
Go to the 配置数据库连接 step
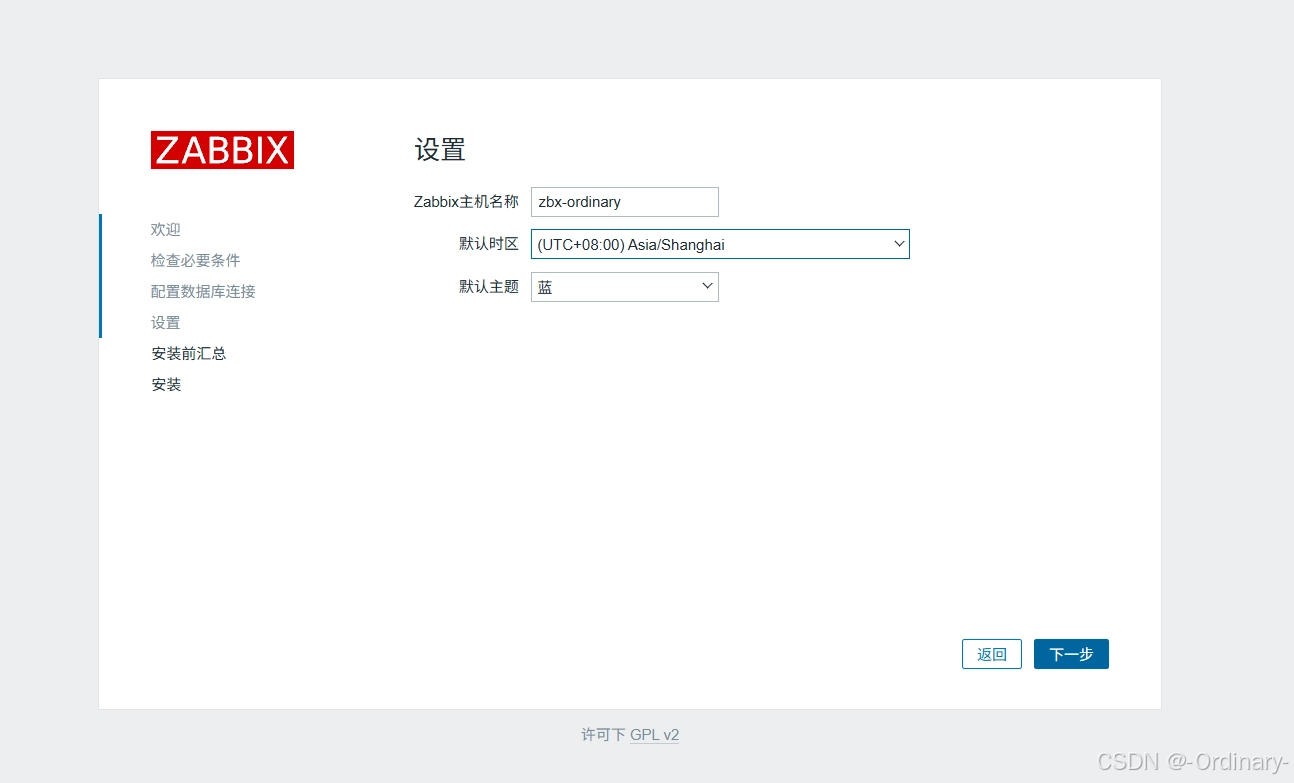pyautogui.click(x=204, y=292)
